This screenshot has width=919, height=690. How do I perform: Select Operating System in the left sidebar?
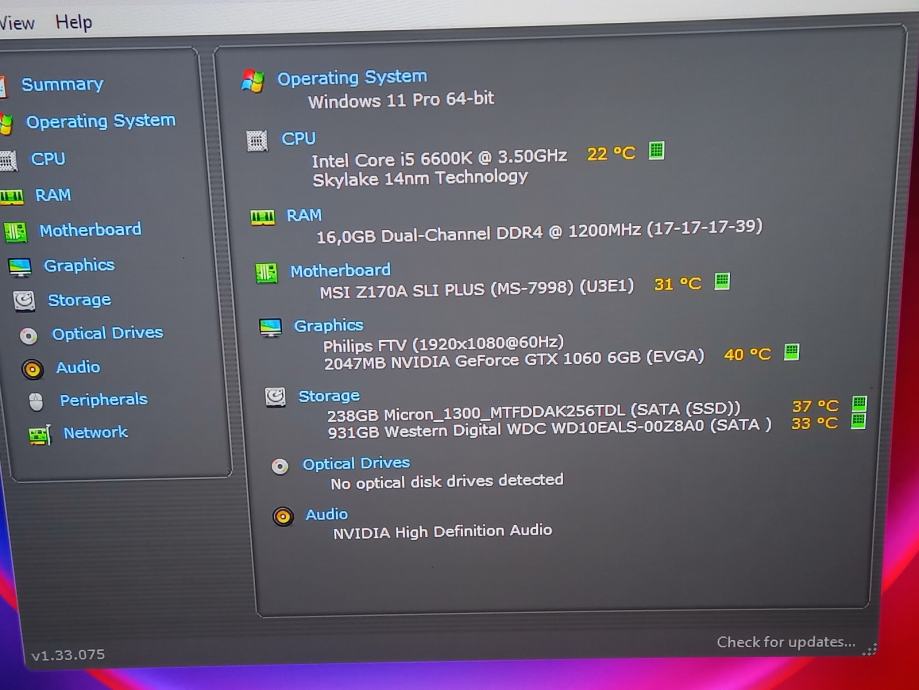point(100,121)
